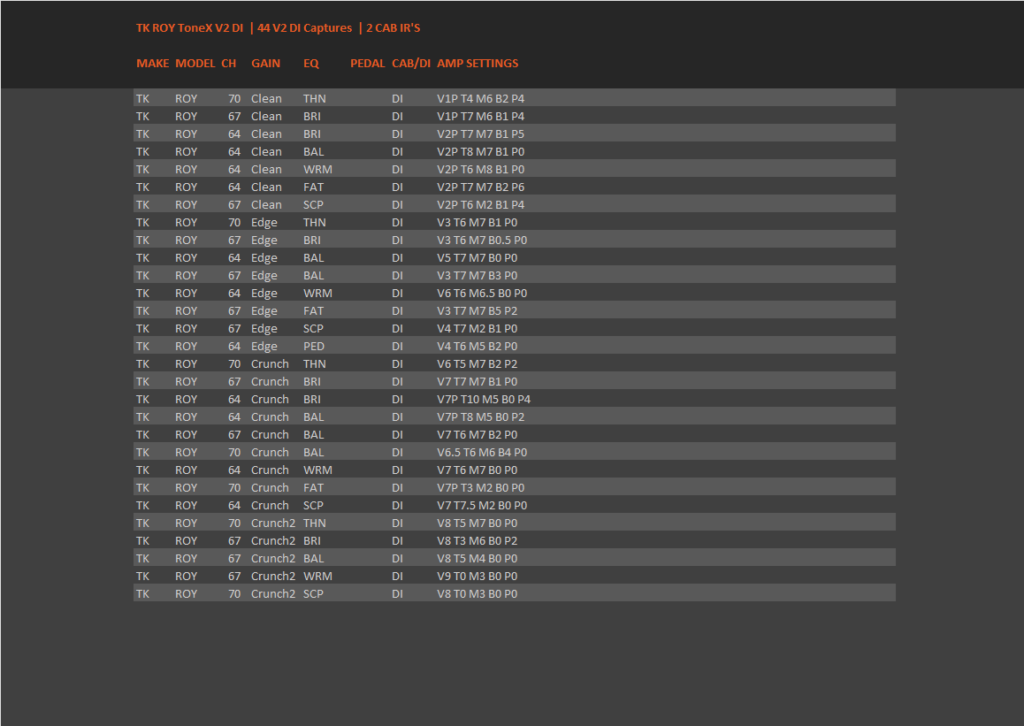Click the THN EQ cell in the Edge row

point(315,223)
